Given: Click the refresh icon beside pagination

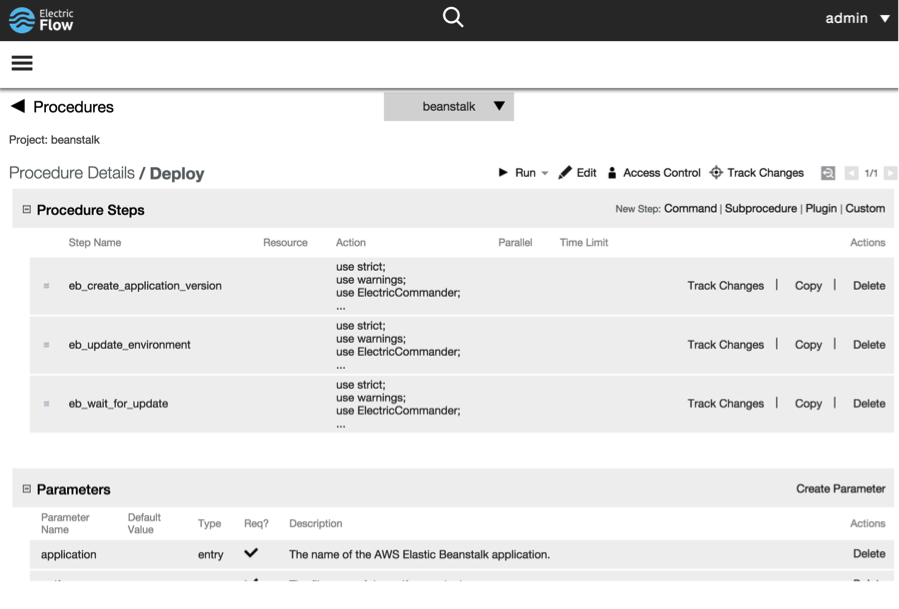Looking at the screenshot, I should coord(828,173).
